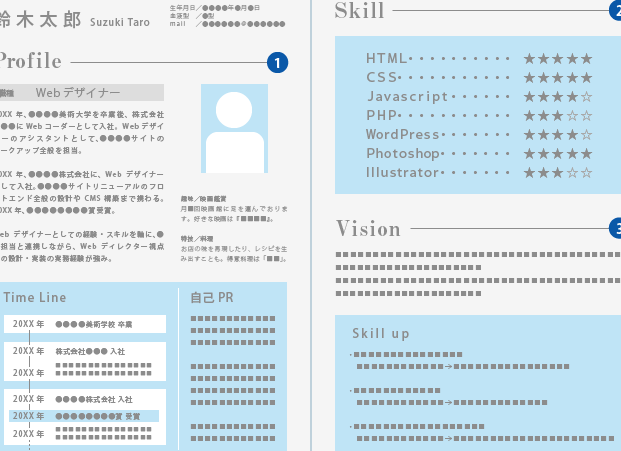Click the HTML five-star rating
The image size is (621, 451).
point(558,59)
